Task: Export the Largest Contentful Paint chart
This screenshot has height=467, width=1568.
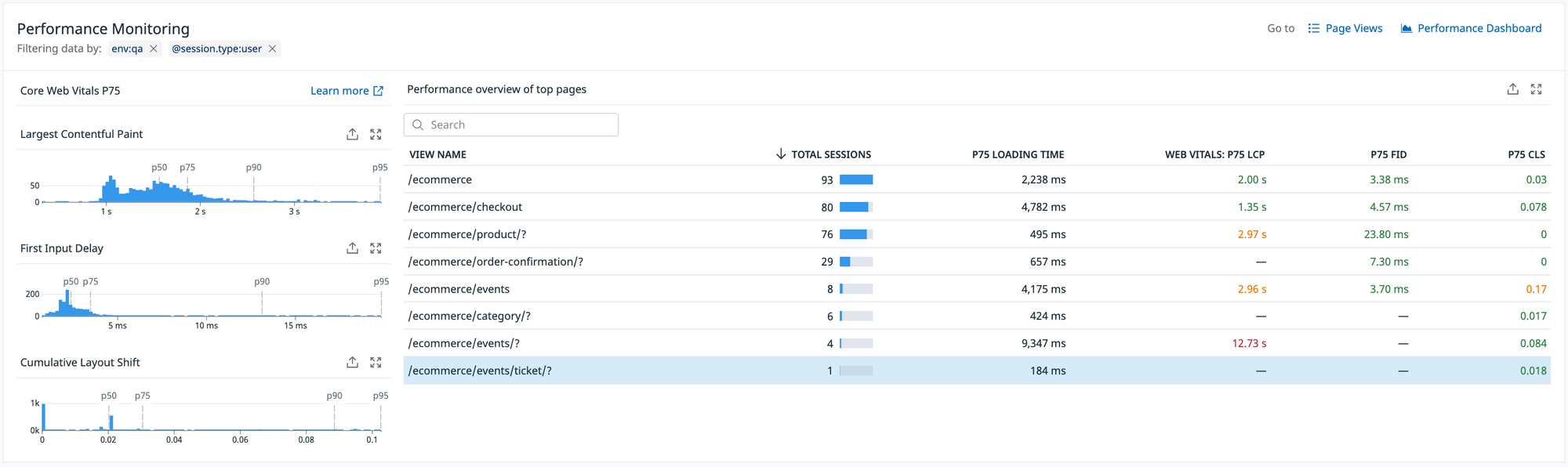Action: pos(352,135)
